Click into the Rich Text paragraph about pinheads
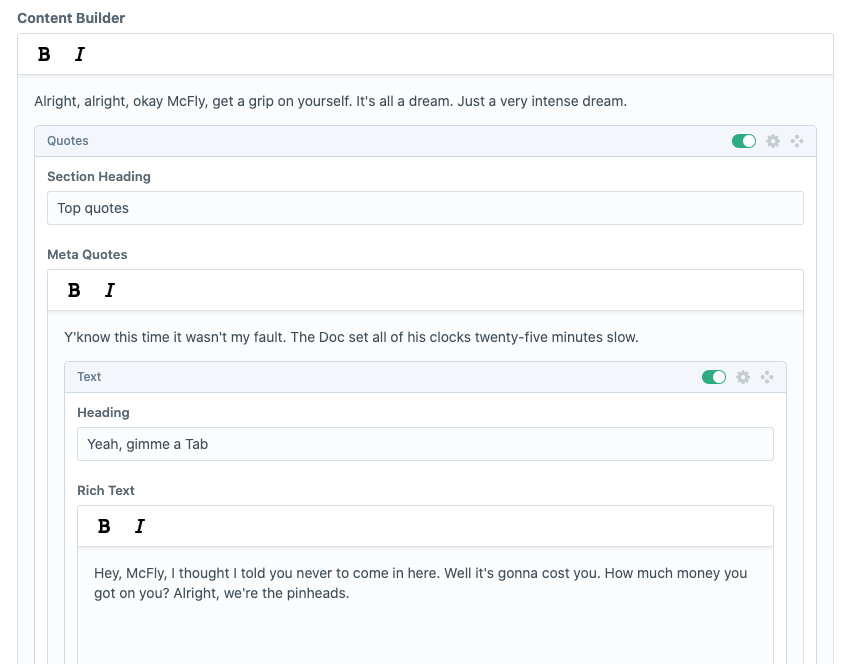Image resolution: width=849 pixels, height=664 pixels. 420,583
